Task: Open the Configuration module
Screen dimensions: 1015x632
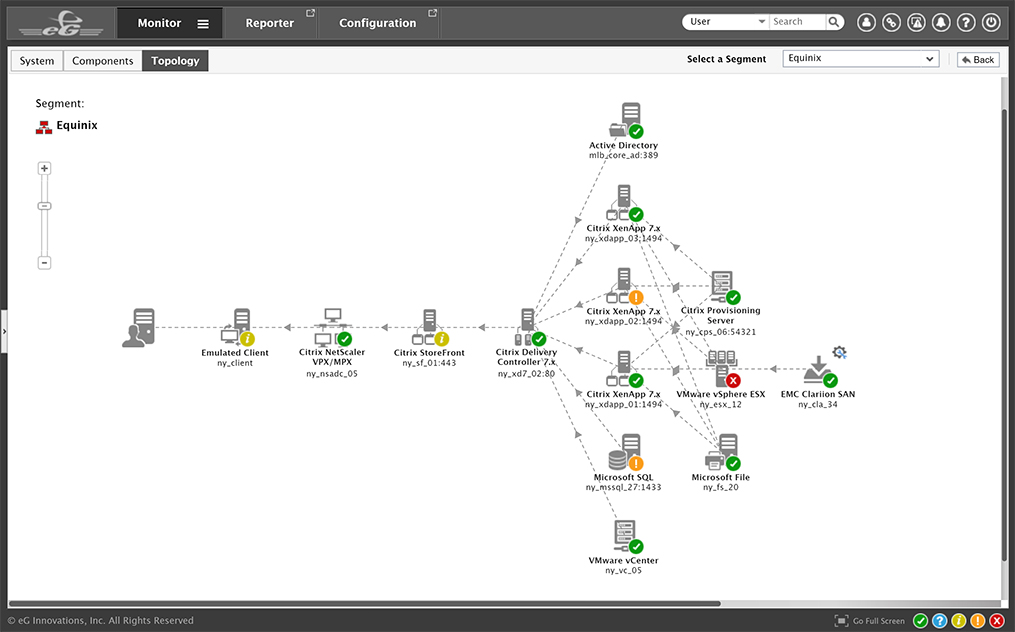Action: point(377,23)
